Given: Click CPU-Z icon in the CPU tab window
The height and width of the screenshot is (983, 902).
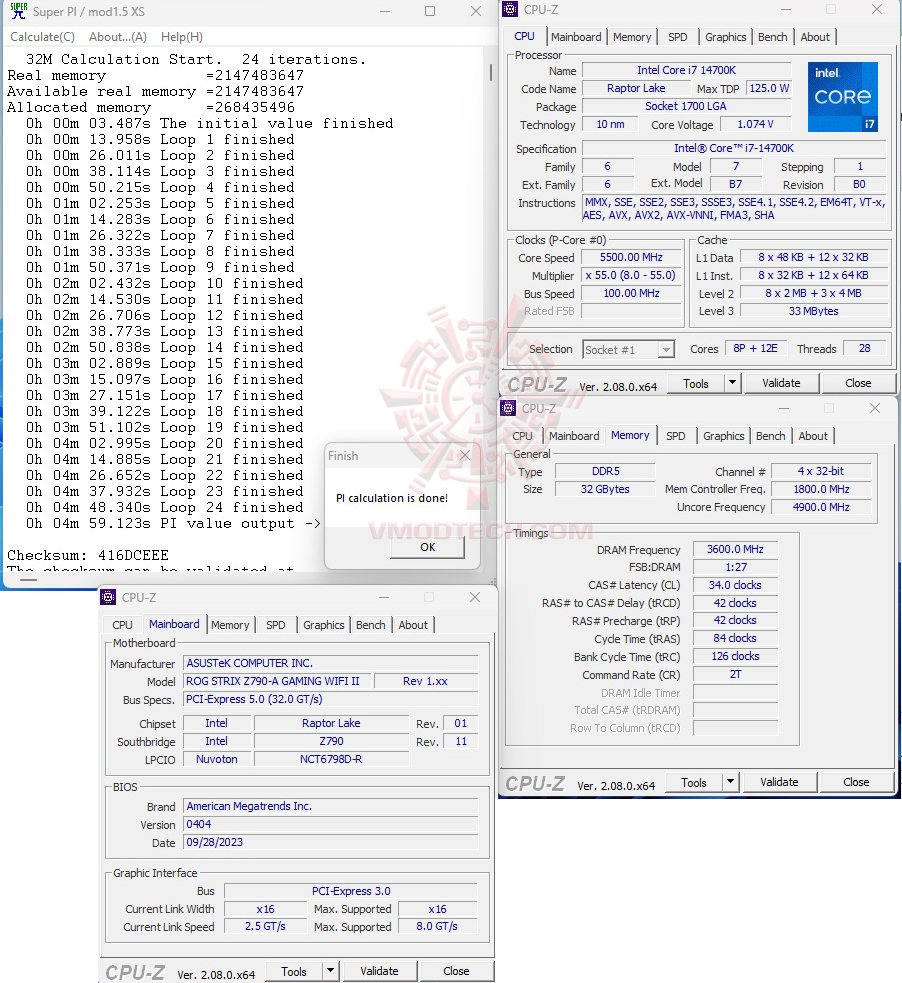Looking at the screenshot, I should (x=510, y=9).
